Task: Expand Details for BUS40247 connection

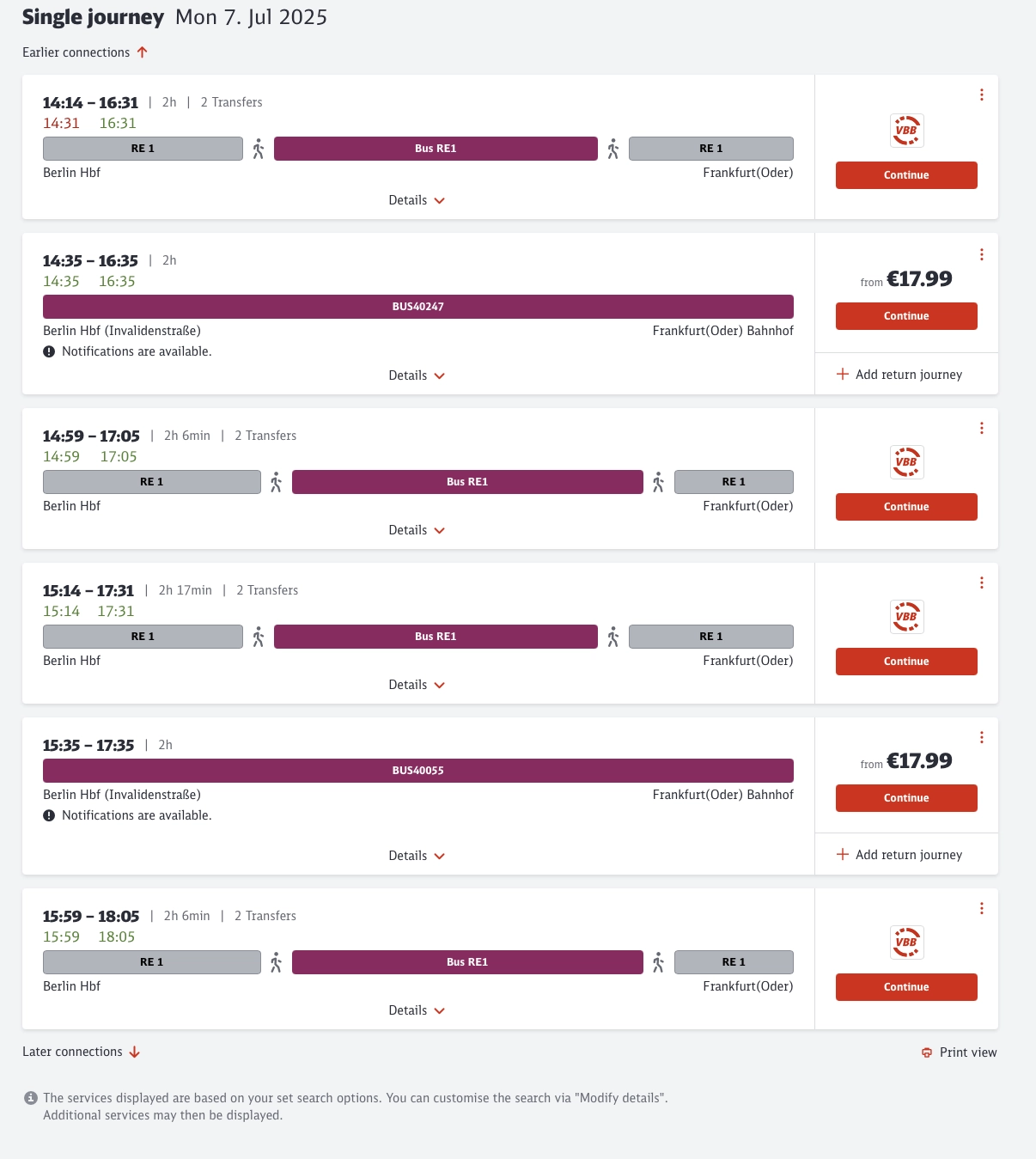Action: pos(417,375)
